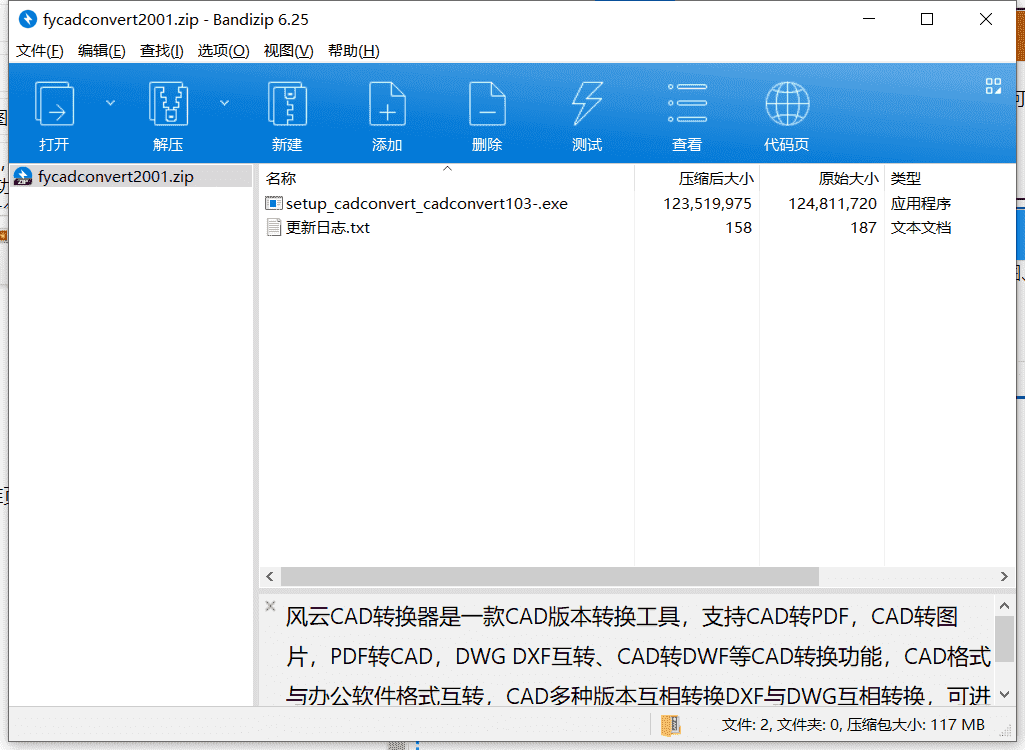
Task: Click the Codepage (代码页) globe icon
Action: tap(787, 103)
